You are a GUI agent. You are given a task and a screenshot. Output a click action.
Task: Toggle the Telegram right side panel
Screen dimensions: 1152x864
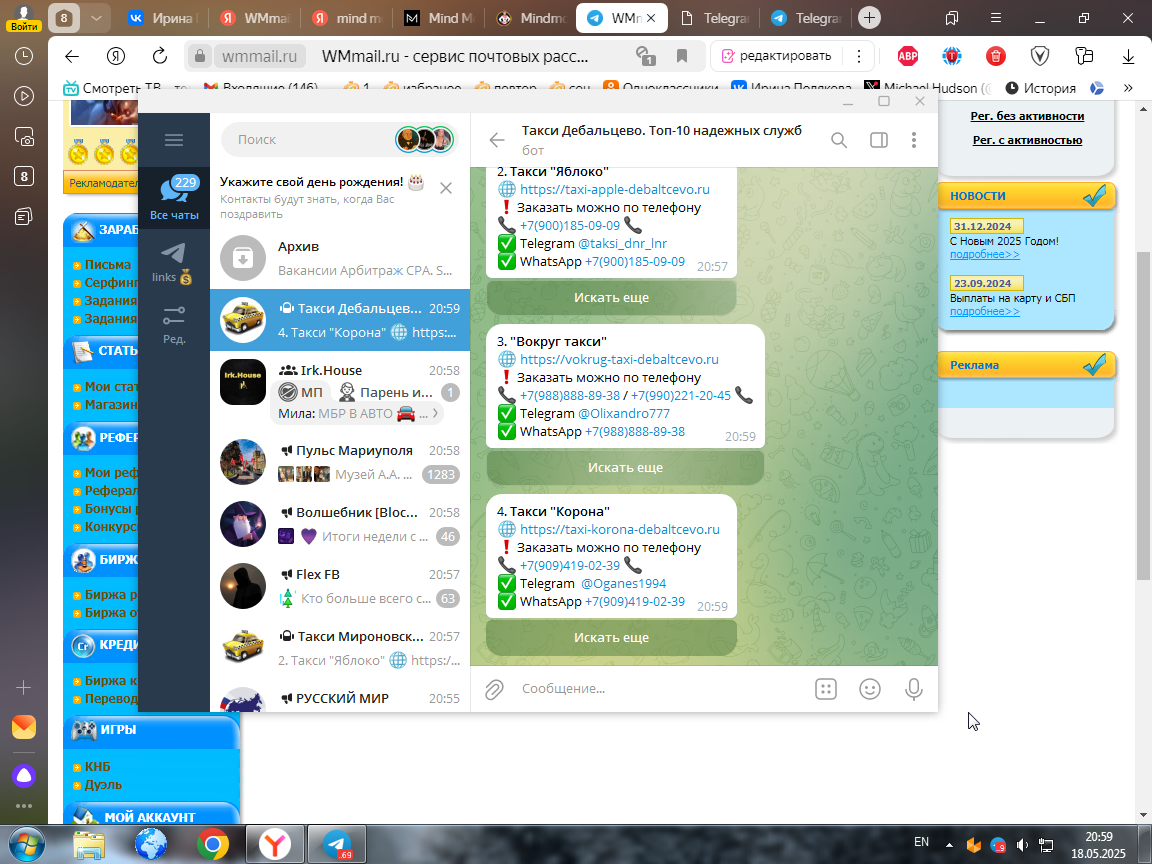879,140
